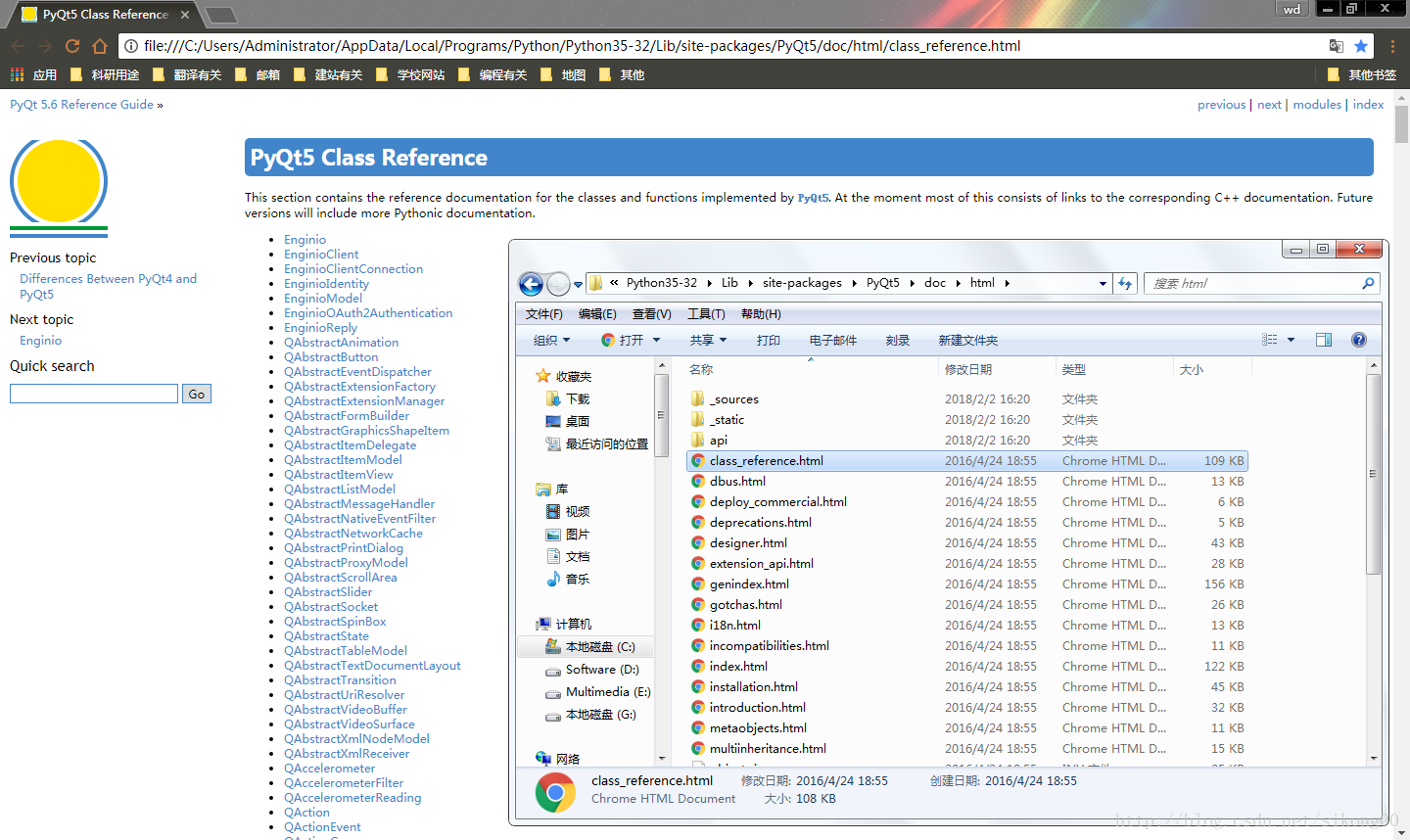Image resolution: width=1410 pixels, height=840 pixels.
Task: Open 工具(T) menu
Action: click(x=706, y=313)
